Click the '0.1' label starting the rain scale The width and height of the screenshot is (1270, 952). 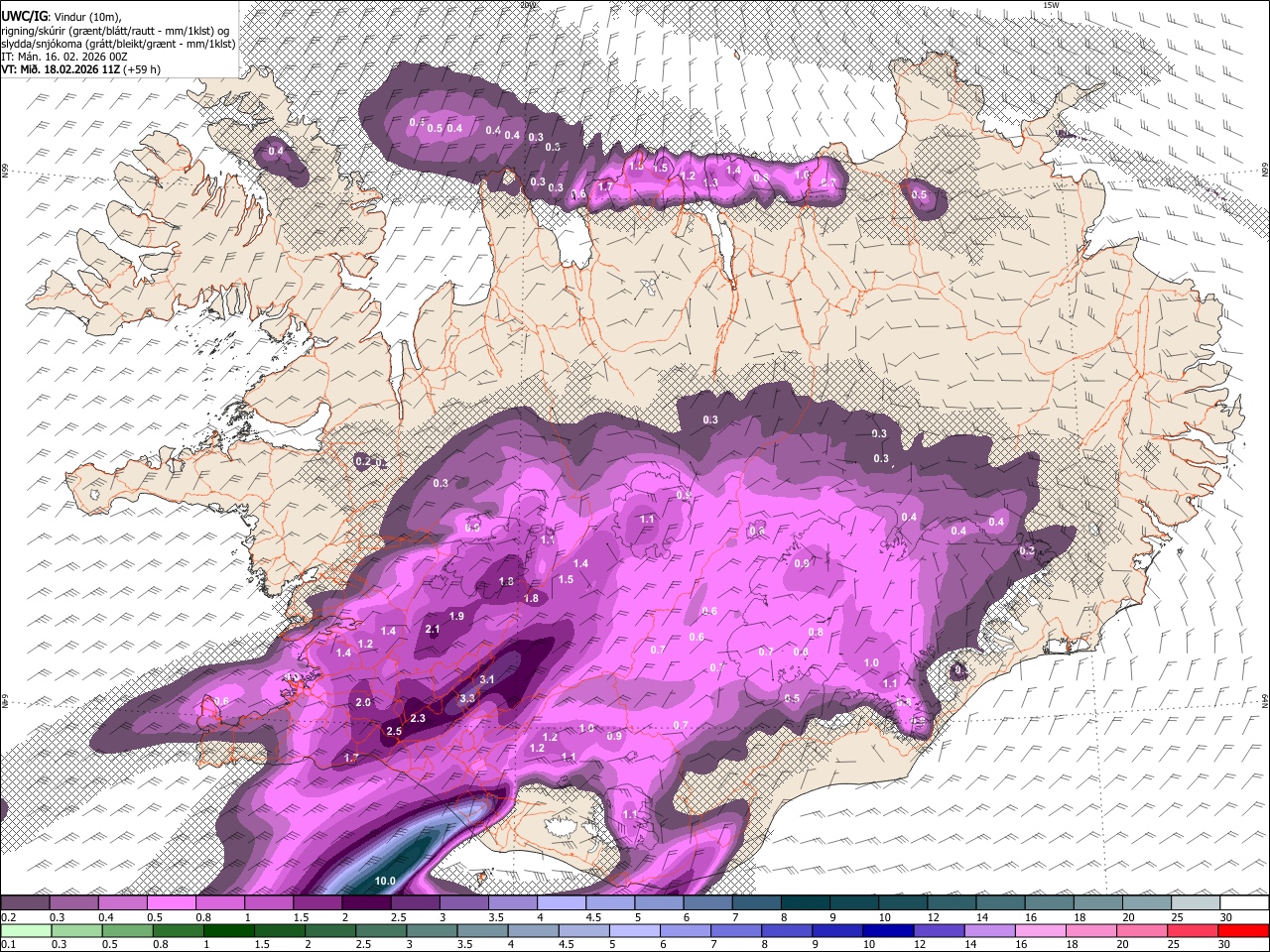[8, 945]
